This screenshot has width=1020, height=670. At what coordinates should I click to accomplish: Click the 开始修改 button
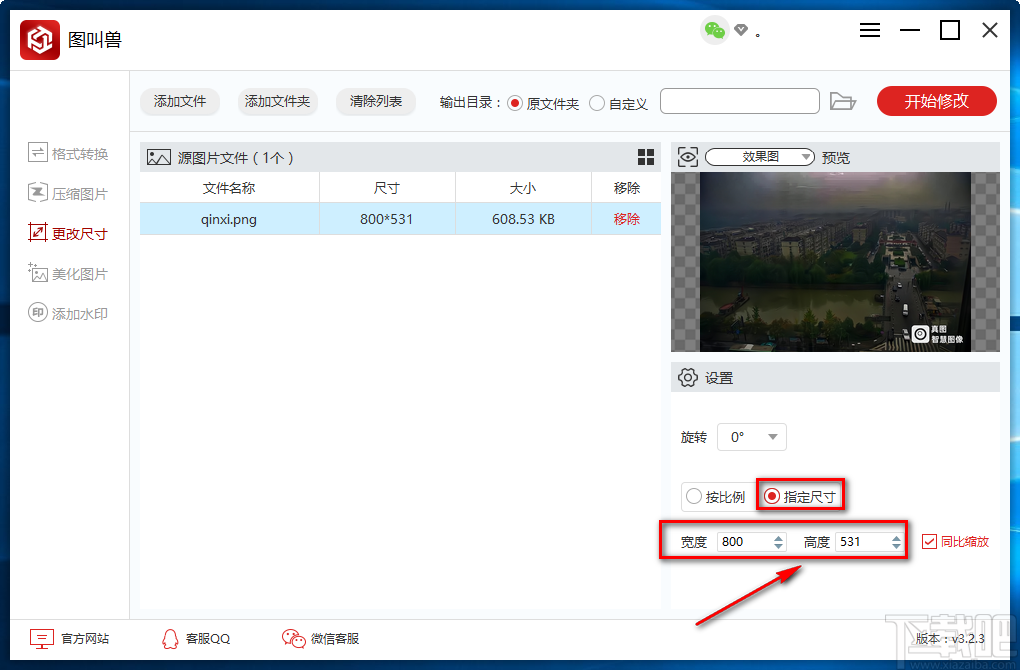click(937, 101)
